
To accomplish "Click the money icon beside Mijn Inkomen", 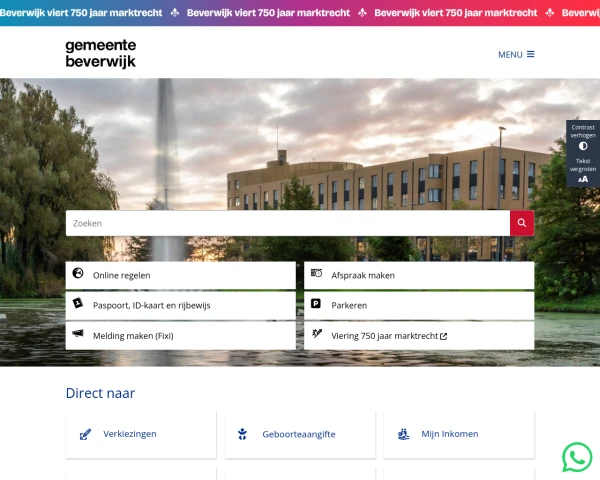I will 403,434.
